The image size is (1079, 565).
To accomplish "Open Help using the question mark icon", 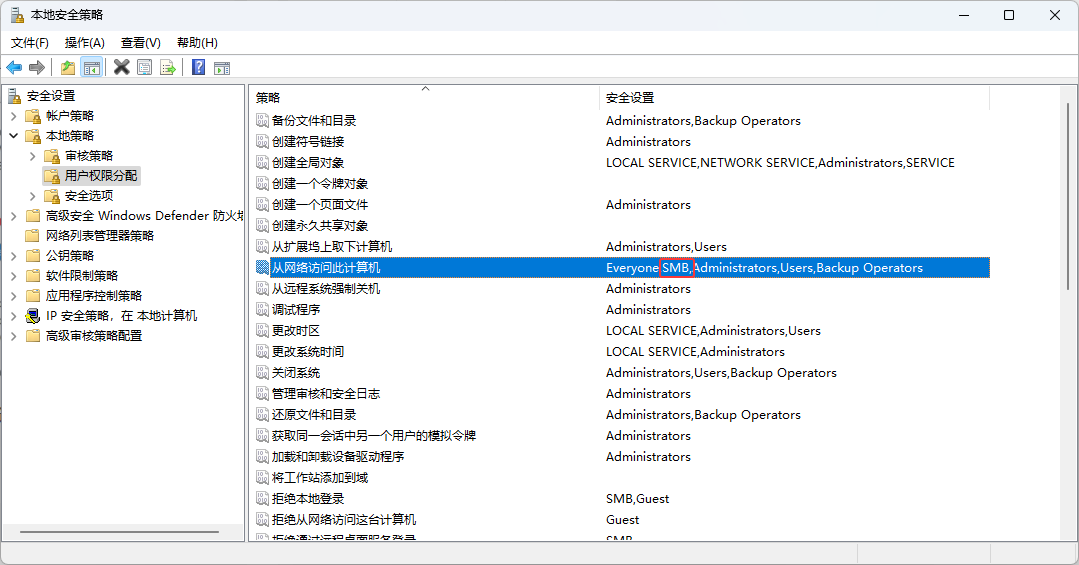I will point(199,67).
